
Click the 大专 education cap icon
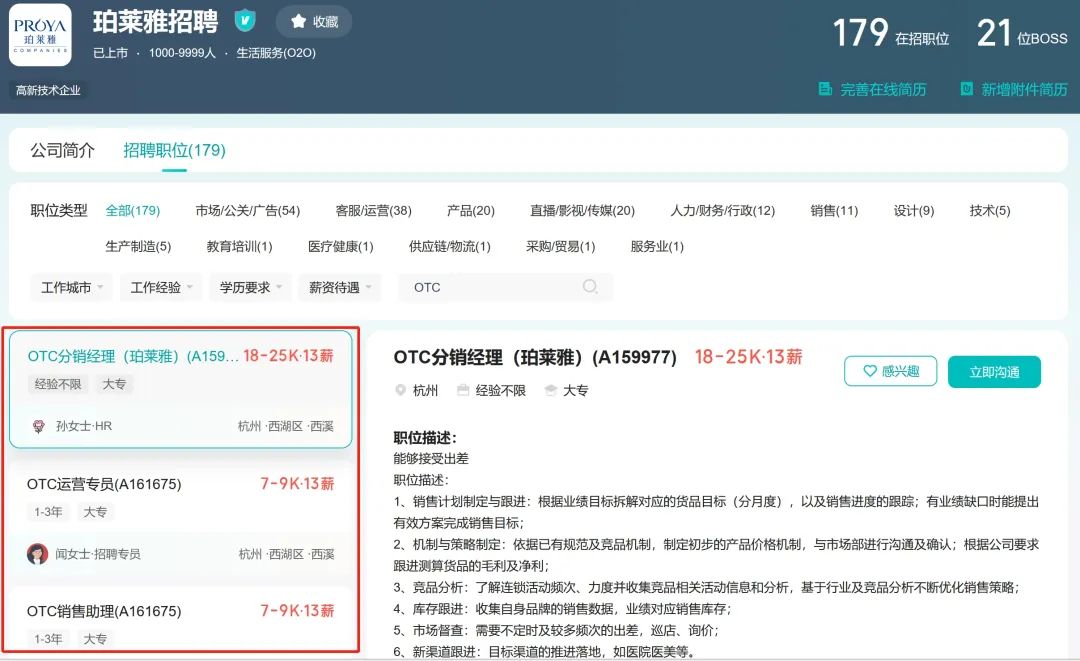point(550,390)
